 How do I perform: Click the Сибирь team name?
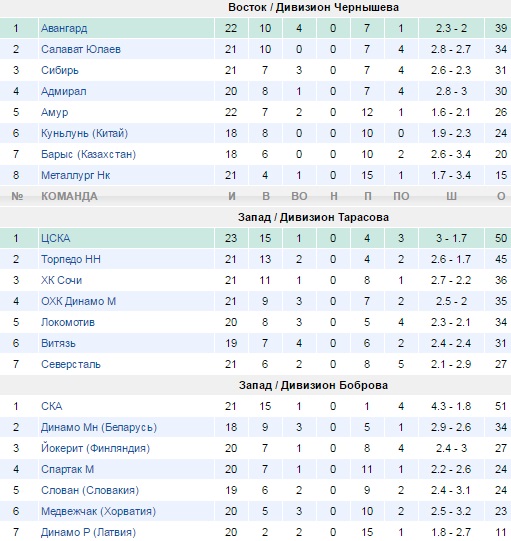[60, 70]
